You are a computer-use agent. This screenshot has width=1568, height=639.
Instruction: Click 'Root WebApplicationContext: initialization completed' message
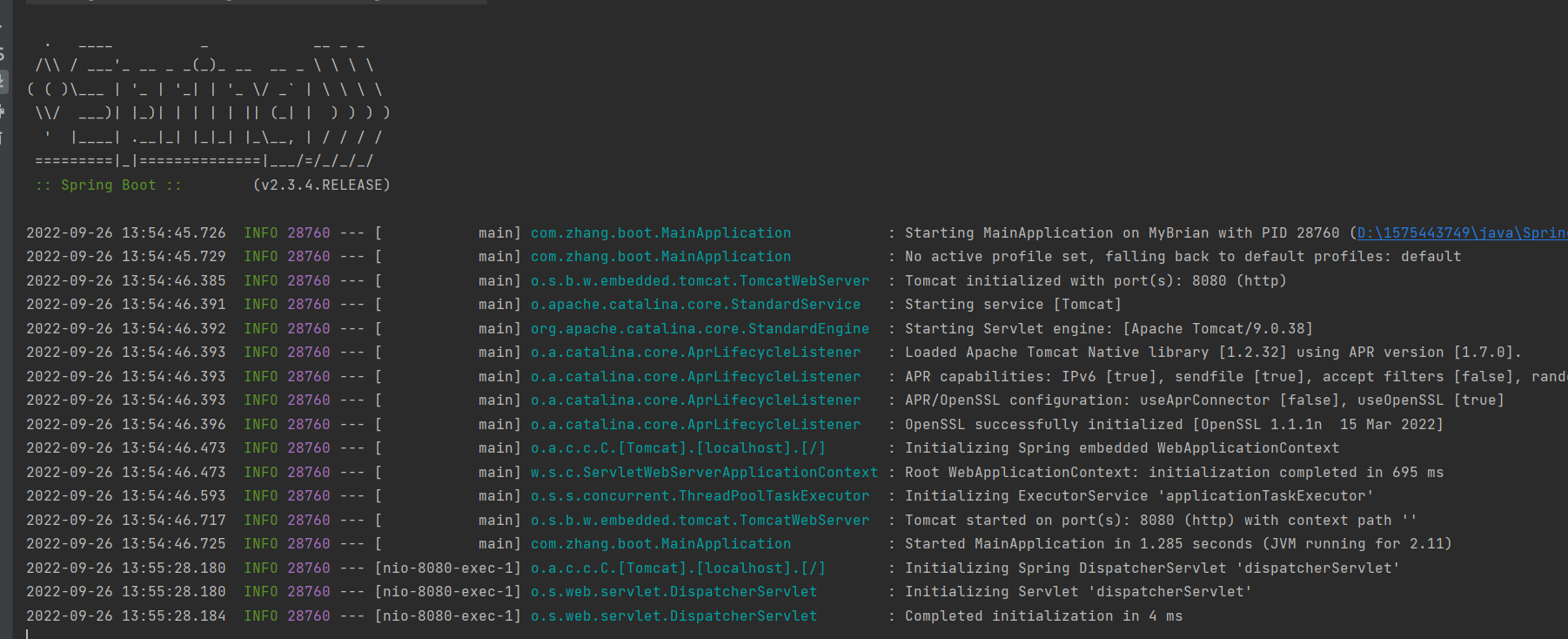pyautogui.click(x=1174, y=473)
